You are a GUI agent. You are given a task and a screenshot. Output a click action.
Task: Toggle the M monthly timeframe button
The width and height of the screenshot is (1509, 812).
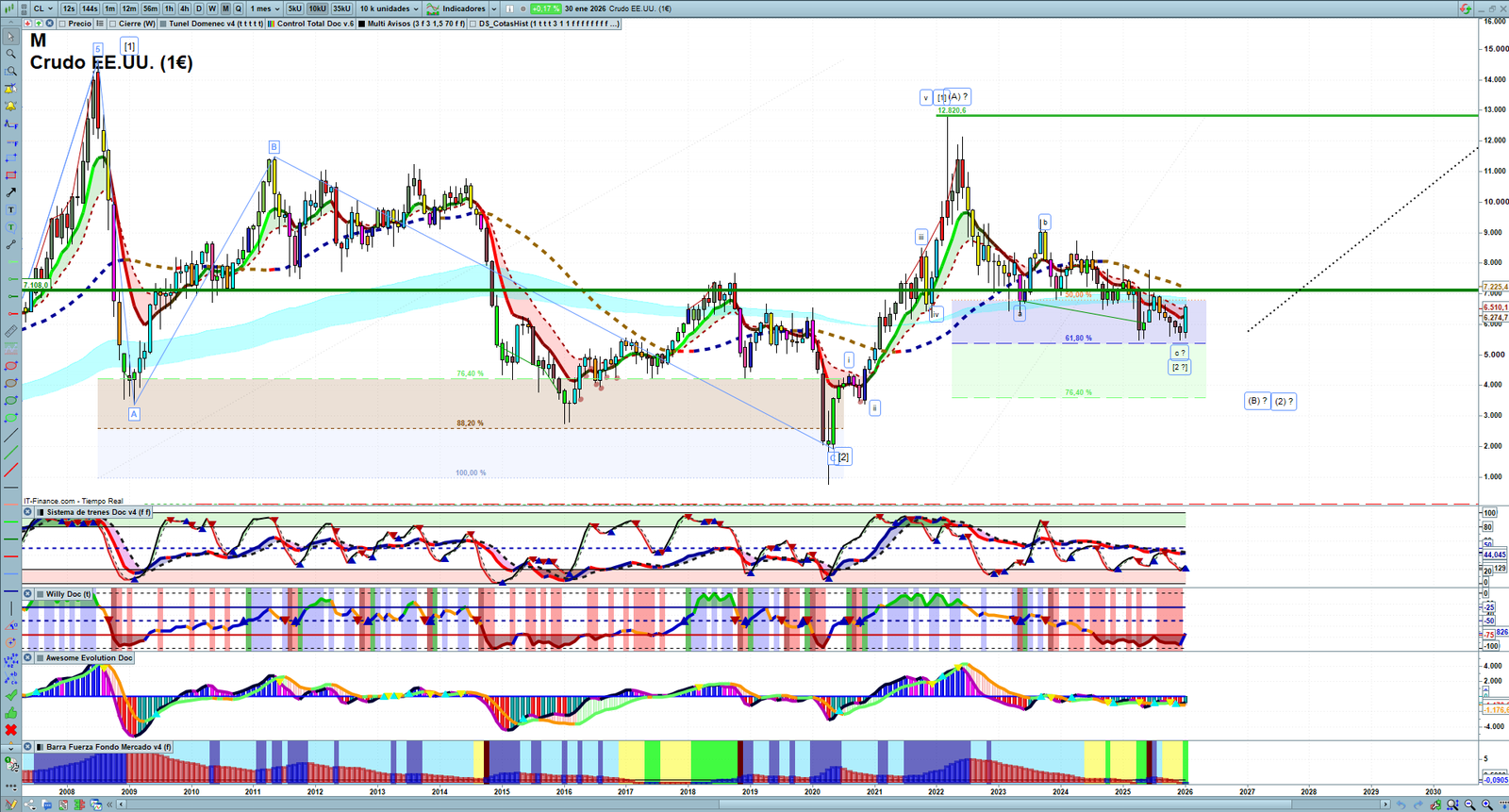pyautogui.click(x=225, y=8)
